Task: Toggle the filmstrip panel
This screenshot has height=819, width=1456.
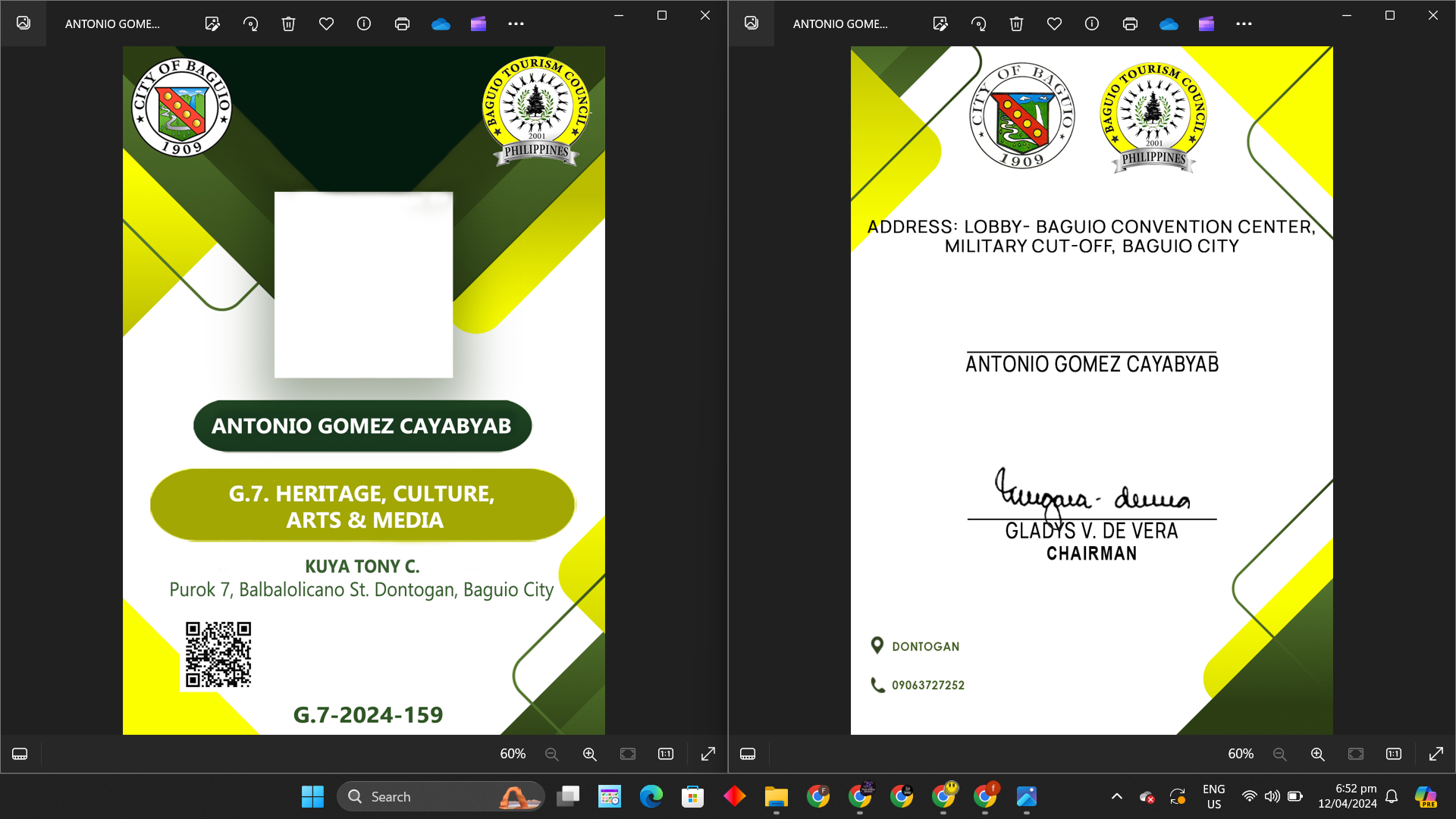Action: [19, 754]
